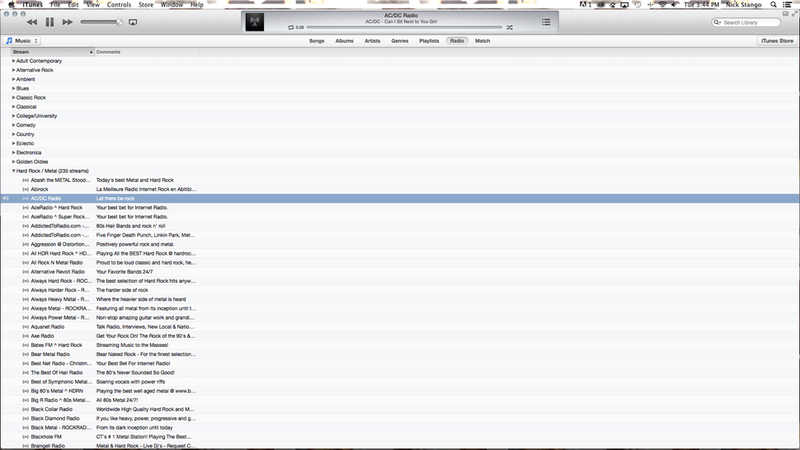The width and height of the screenshot is (800, 450).
Task: Collapse the Hard Rock / Metal category
Action: 14,171
